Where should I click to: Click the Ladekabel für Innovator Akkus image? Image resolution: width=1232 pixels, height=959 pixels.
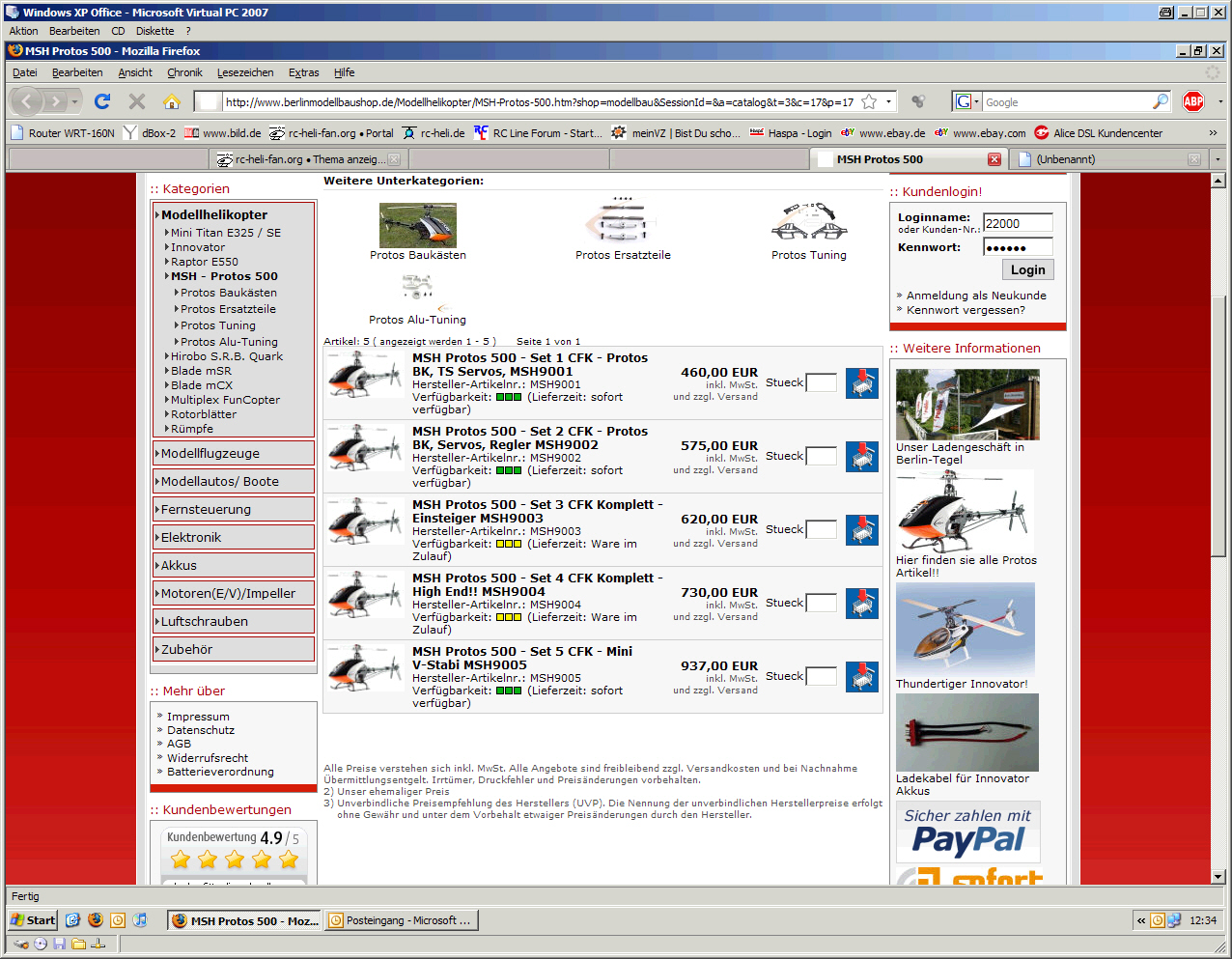click(x=967, y=732)
